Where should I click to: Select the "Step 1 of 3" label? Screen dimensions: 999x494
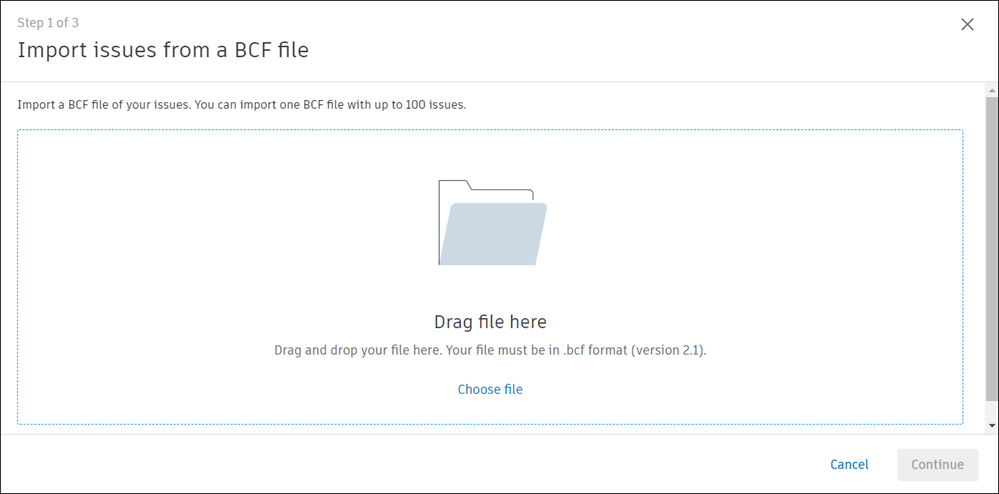tap(50, 23)
